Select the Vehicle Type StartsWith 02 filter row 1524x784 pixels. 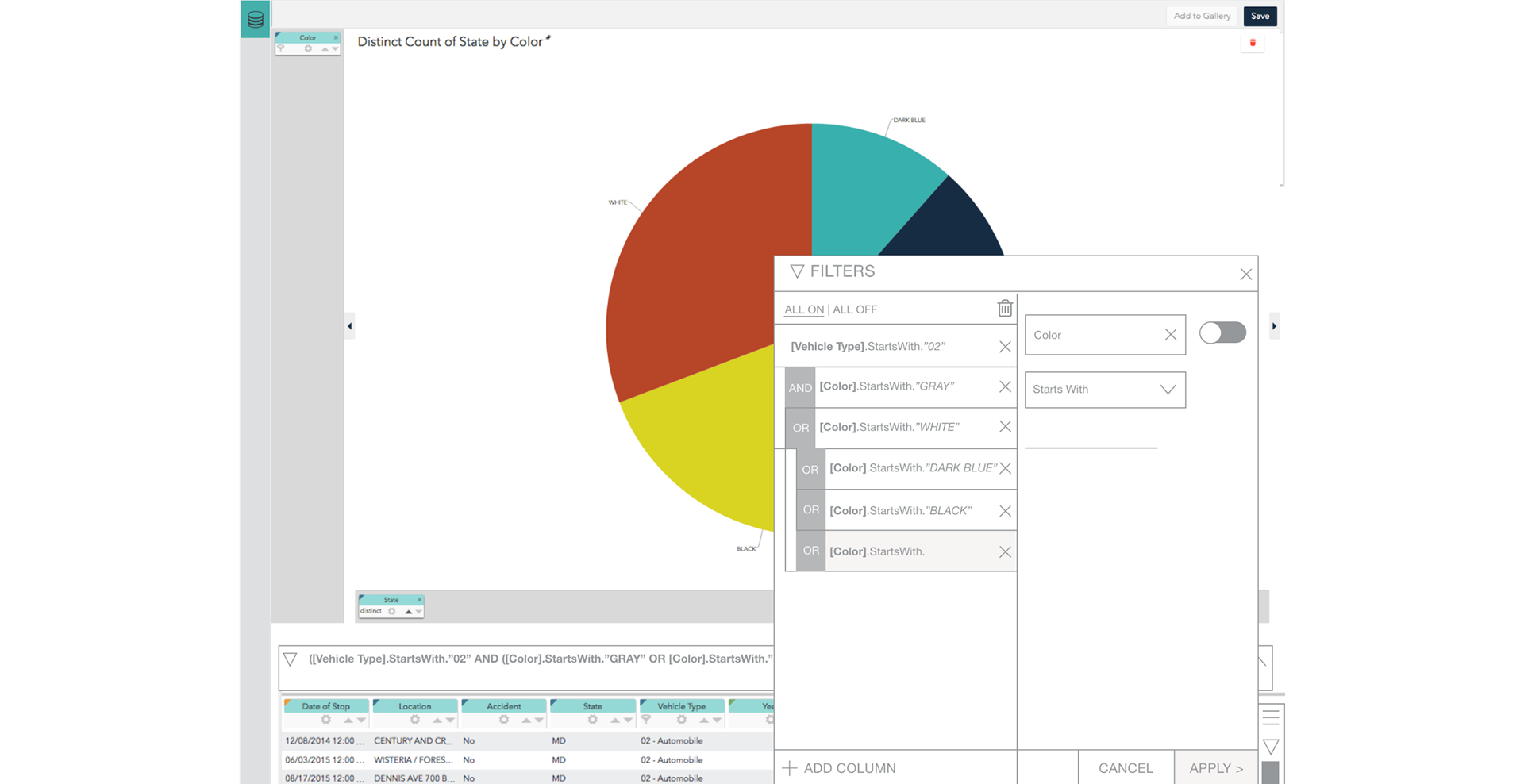coord(895,346)
